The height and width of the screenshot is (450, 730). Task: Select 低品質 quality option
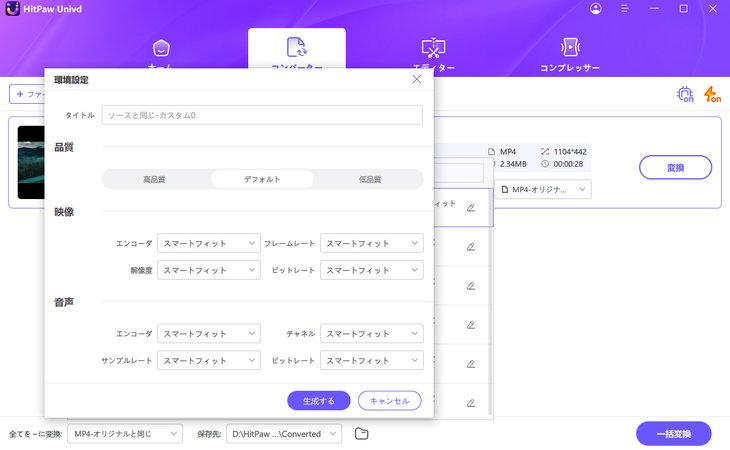370,179
